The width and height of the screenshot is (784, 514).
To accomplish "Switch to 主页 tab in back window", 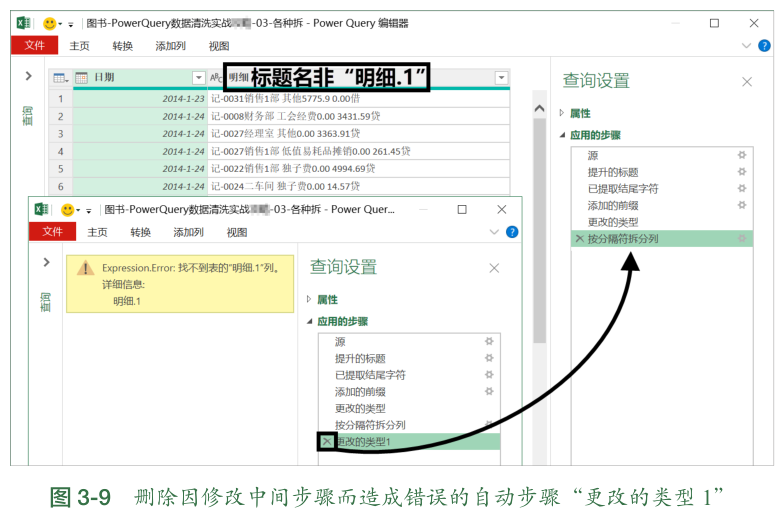I will pyautogui.click(x=79, y=46).
